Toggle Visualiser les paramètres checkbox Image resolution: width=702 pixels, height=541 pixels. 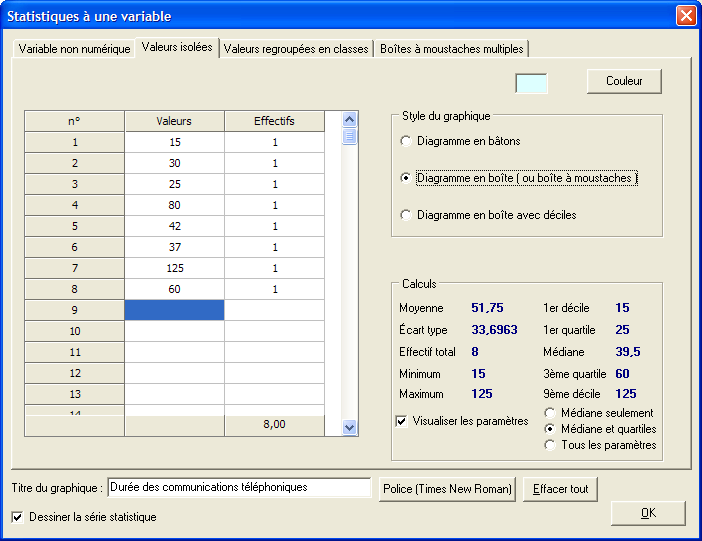[x=402, y=422]
